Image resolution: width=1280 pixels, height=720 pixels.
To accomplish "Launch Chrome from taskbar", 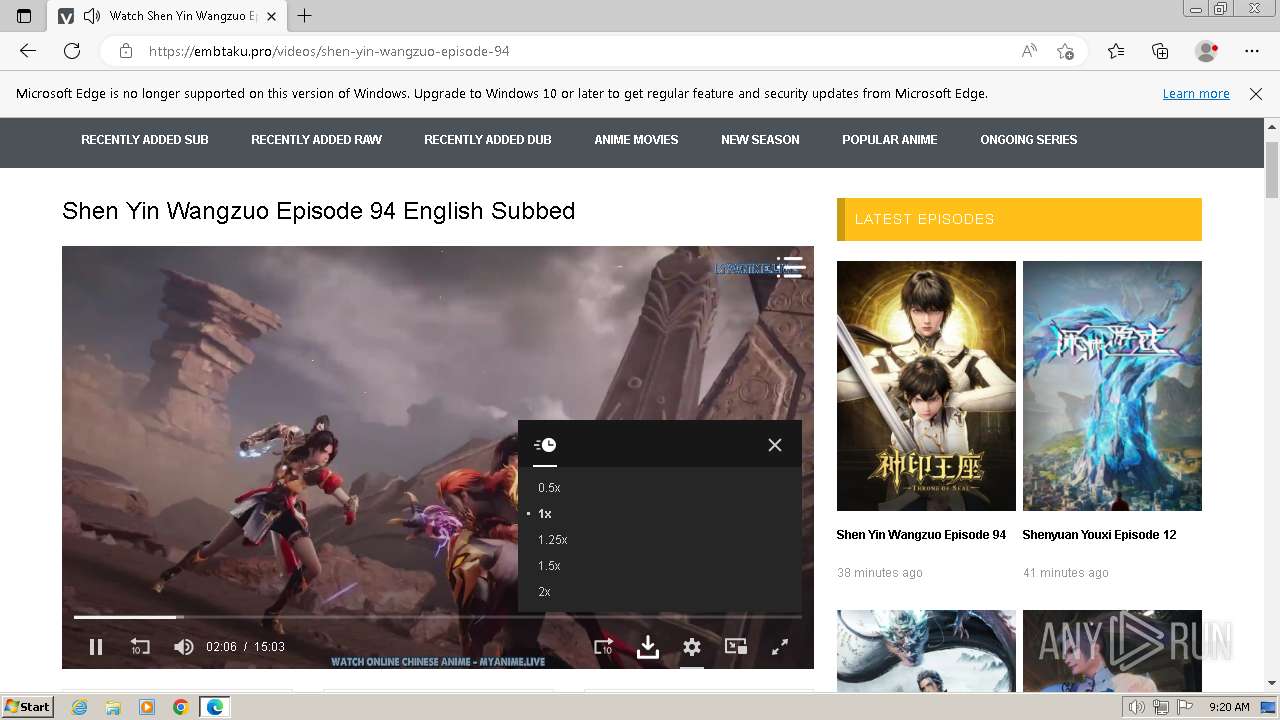I will tap(181, 707).
